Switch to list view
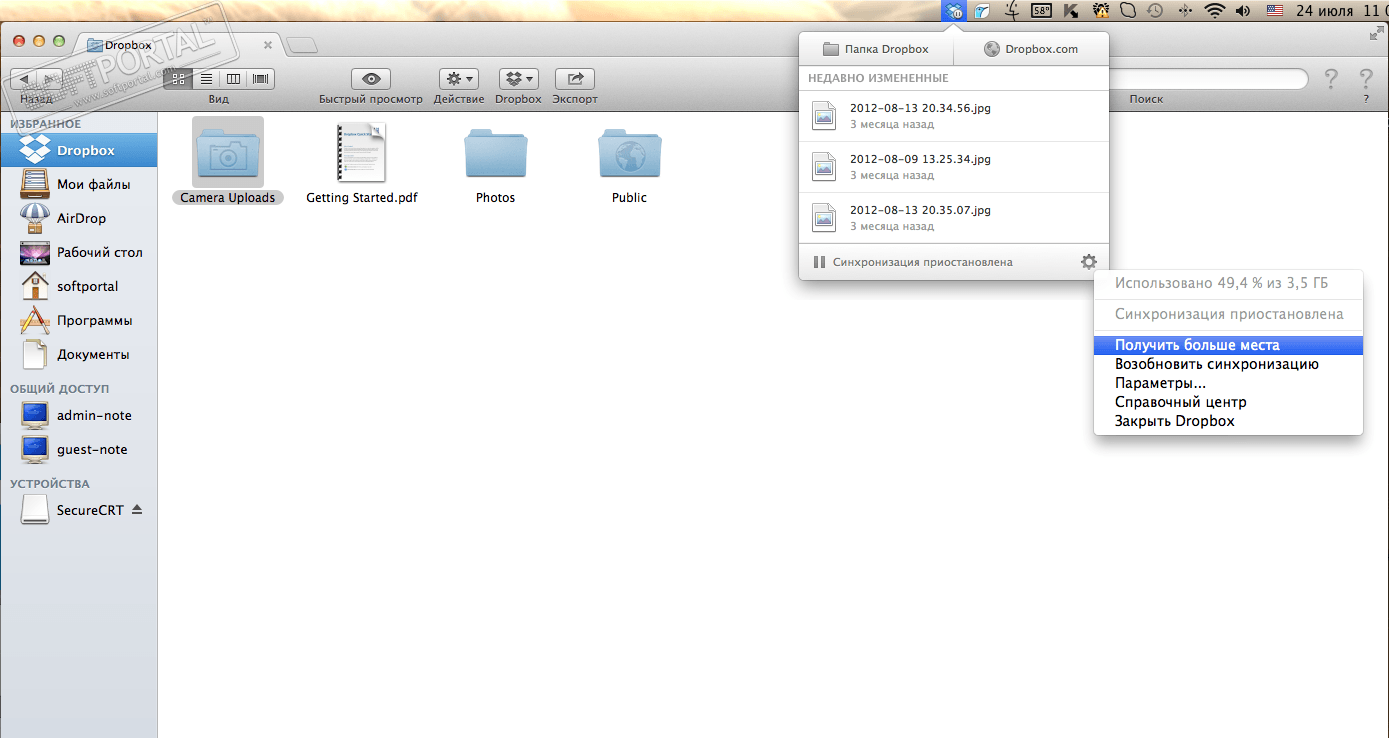This screenshot has width=1389, height=738. click(x=206, y=79)
